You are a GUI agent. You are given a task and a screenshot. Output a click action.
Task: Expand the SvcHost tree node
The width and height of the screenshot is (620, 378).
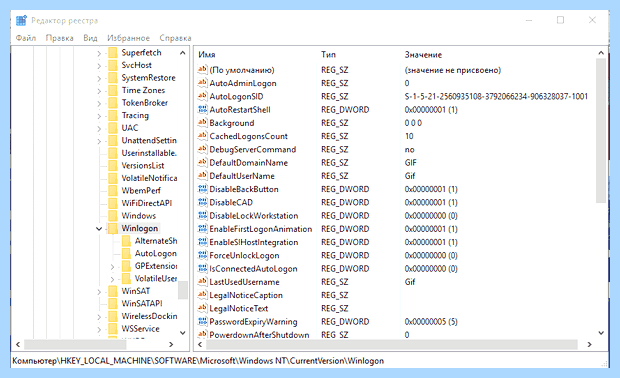pos(99,65)
